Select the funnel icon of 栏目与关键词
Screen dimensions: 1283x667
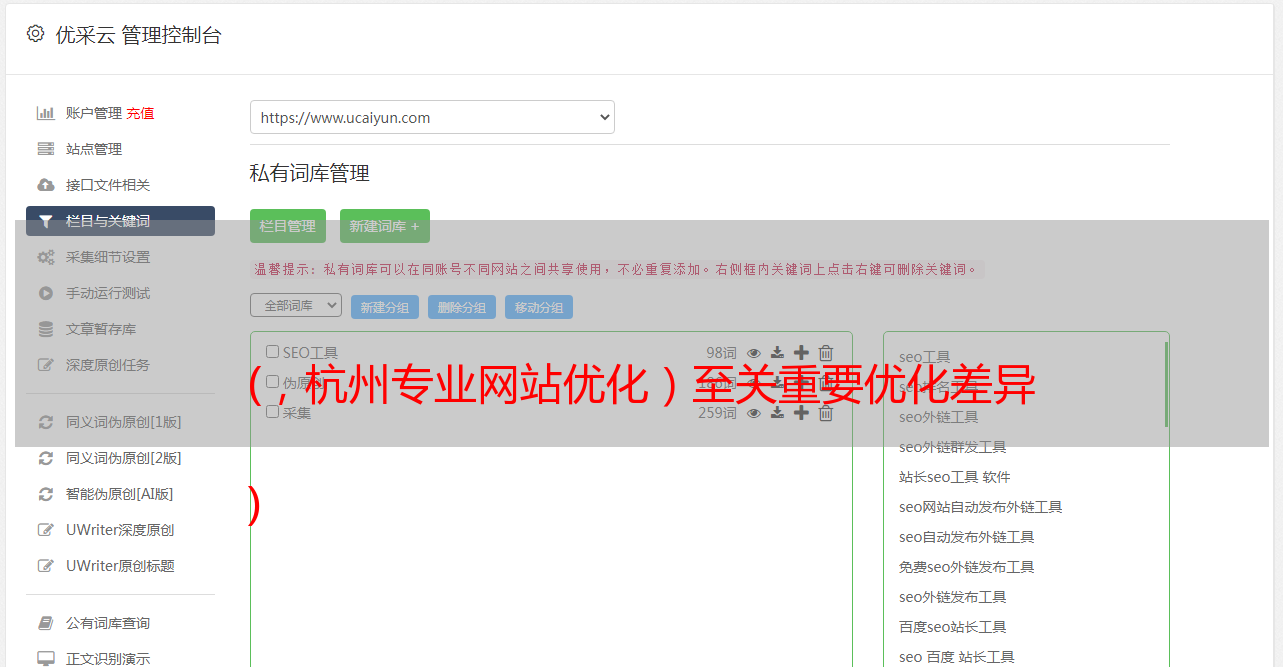tap(45, 221)
